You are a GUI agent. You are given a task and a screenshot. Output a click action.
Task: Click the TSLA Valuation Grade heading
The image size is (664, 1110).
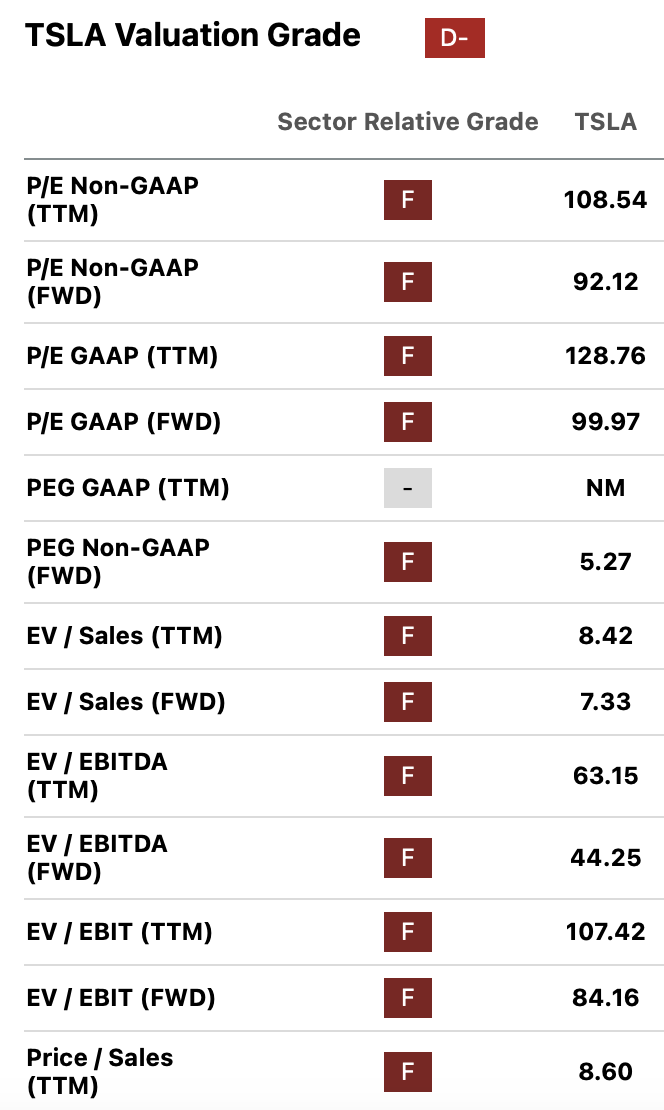point(193,36)
